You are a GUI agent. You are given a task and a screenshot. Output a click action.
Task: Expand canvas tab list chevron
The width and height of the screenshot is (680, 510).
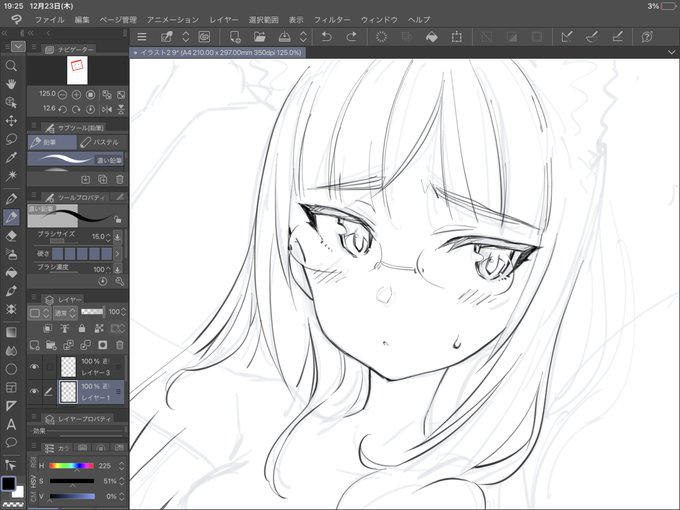click(x=672, y=52)
